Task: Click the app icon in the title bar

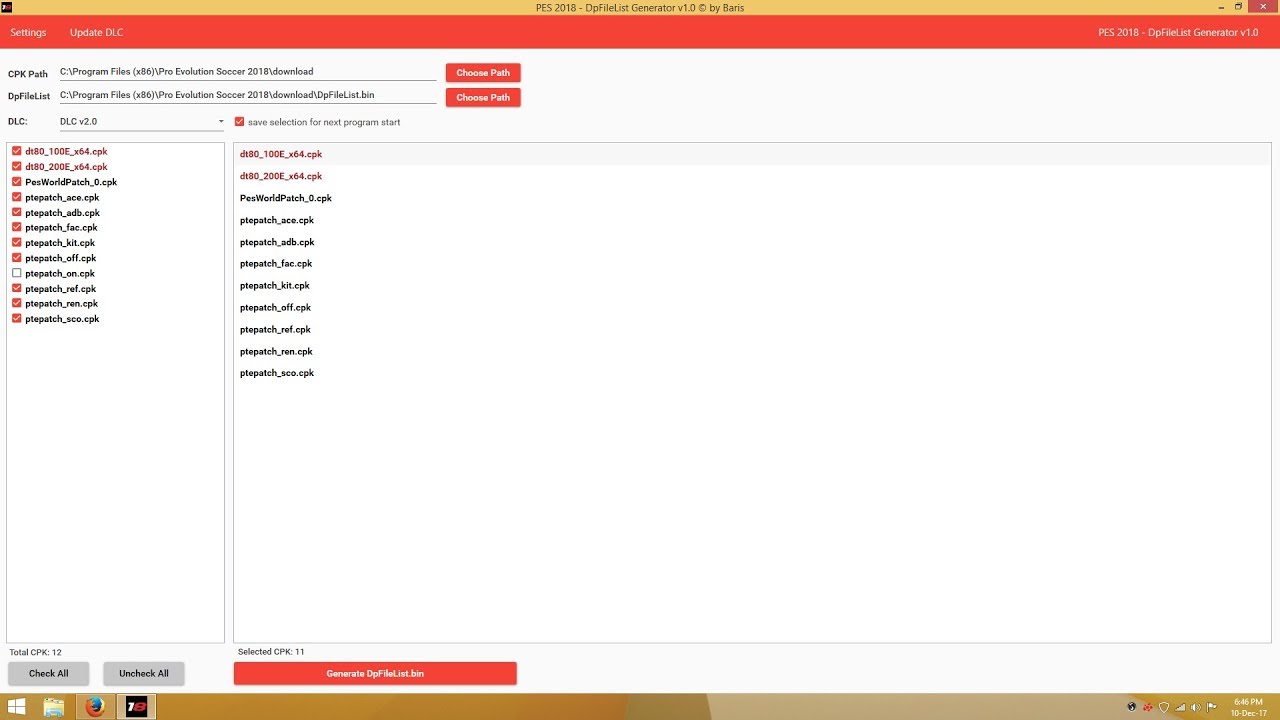Action: coord(7,7)
